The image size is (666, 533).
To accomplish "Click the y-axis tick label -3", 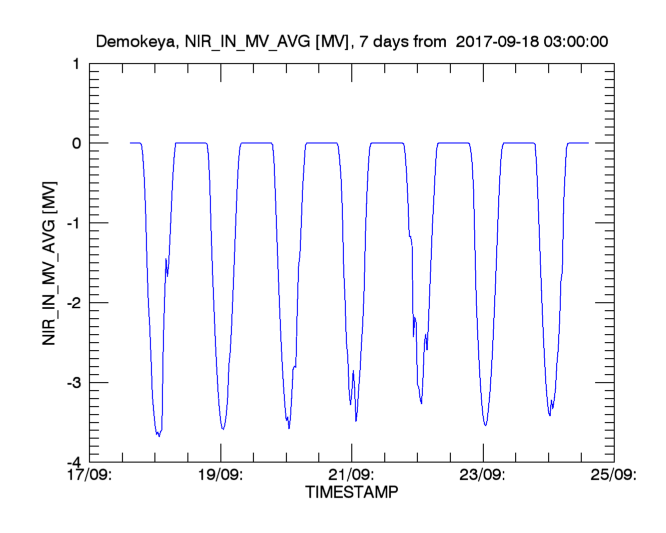I will click(73, 383).
